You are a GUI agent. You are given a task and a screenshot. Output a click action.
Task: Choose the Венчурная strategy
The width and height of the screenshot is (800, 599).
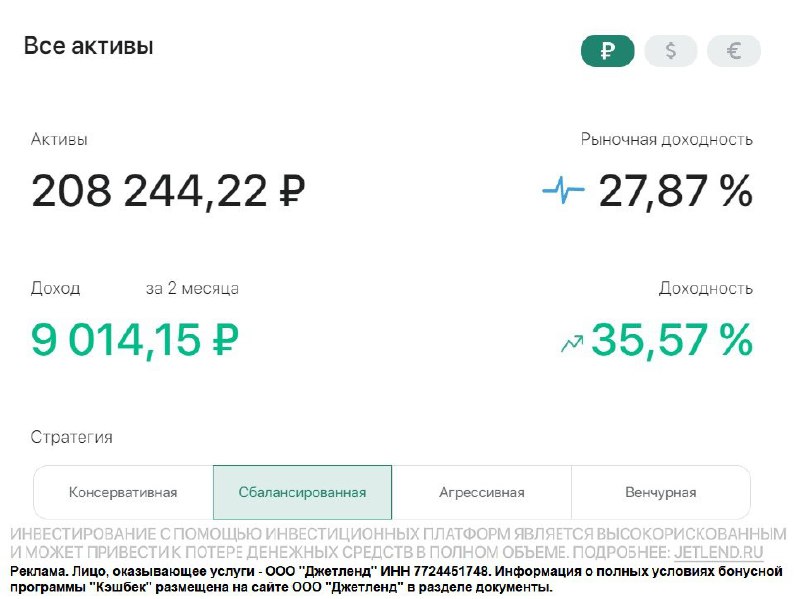click(660, 492)
